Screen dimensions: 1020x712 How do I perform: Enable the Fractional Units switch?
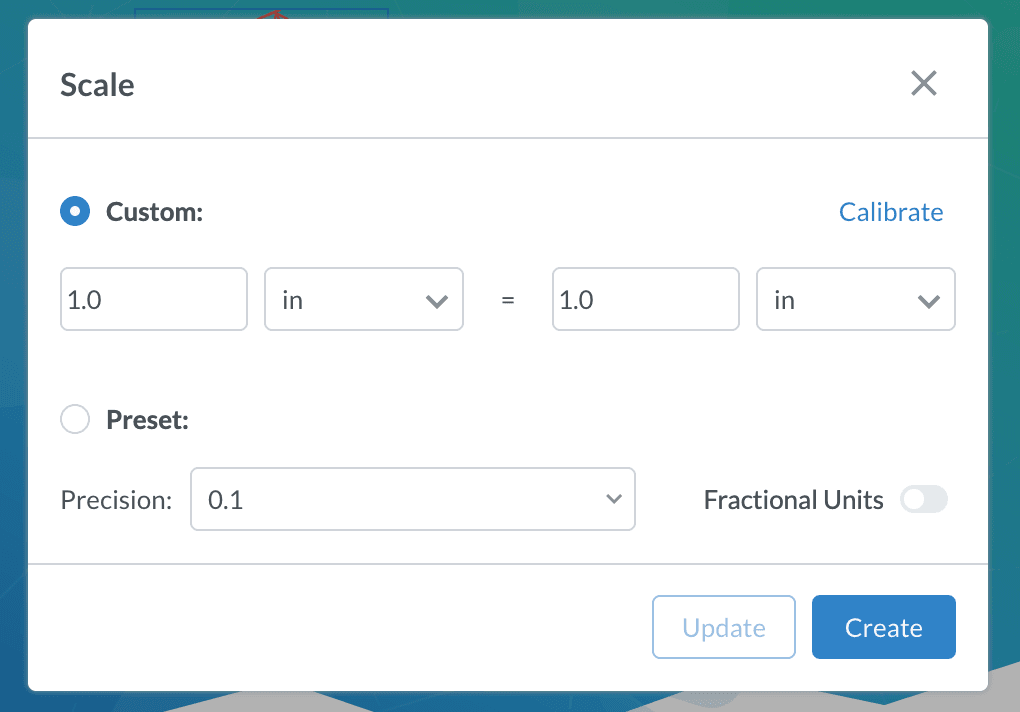923,500
